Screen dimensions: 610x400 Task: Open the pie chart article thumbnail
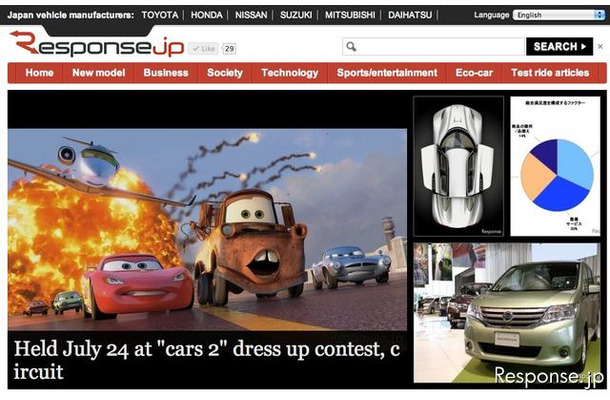555,166
